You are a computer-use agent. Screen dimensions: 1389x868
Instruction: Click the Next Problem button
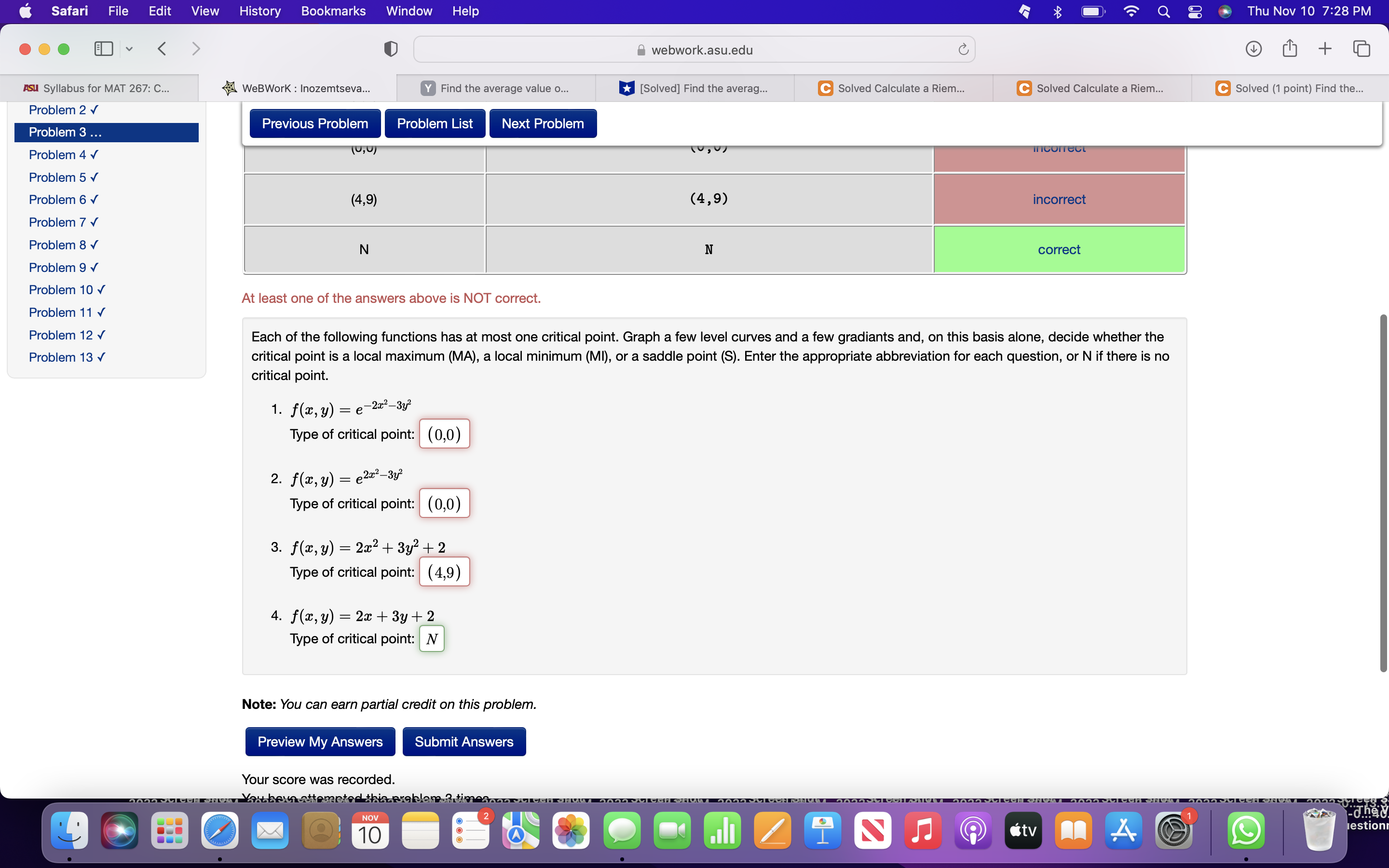point(543,123)
